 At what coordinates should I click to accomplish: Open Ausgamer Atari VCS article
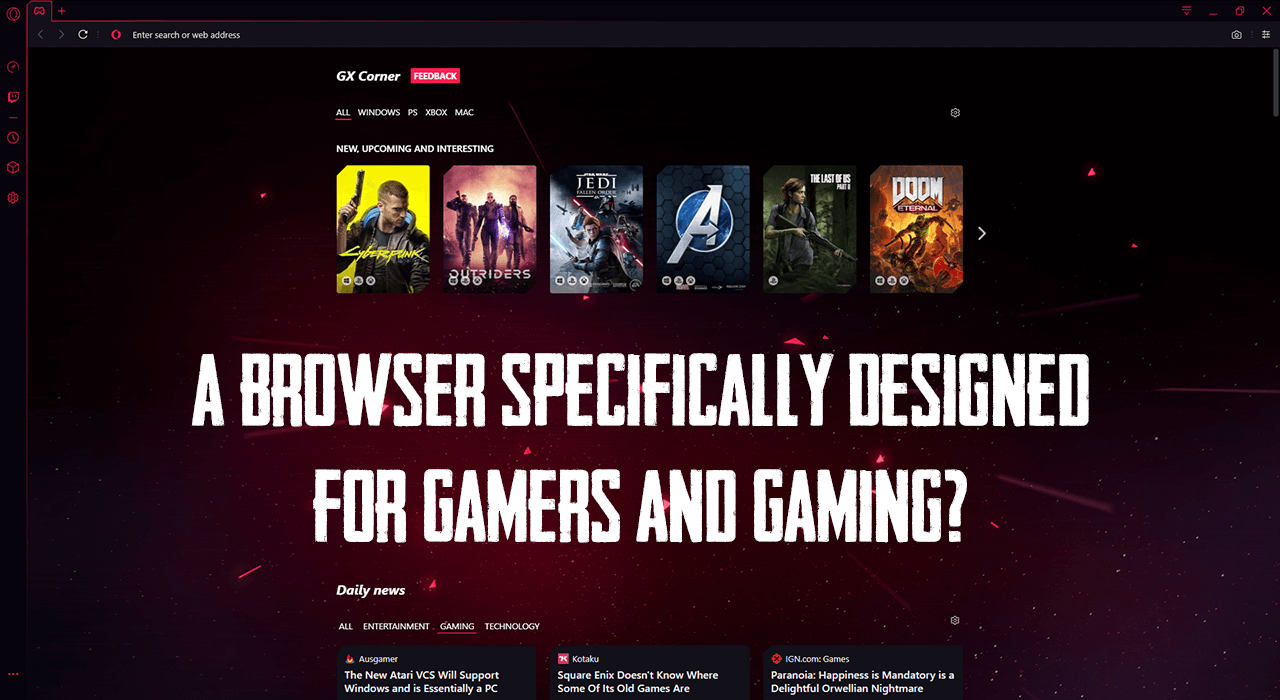pyautogui.click(x=436, y=673)
